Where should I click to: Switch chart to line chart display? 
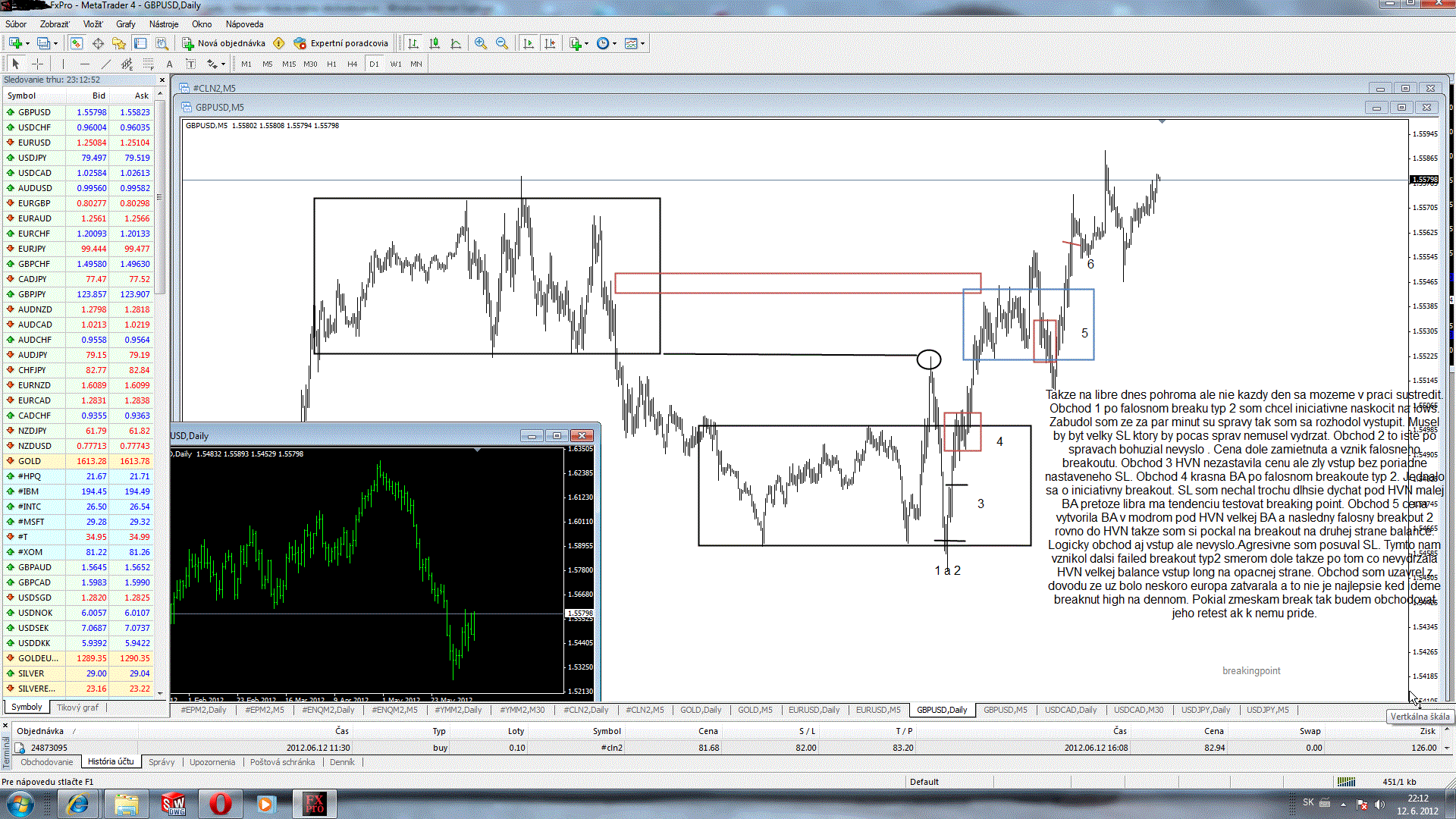coord(456,43)
